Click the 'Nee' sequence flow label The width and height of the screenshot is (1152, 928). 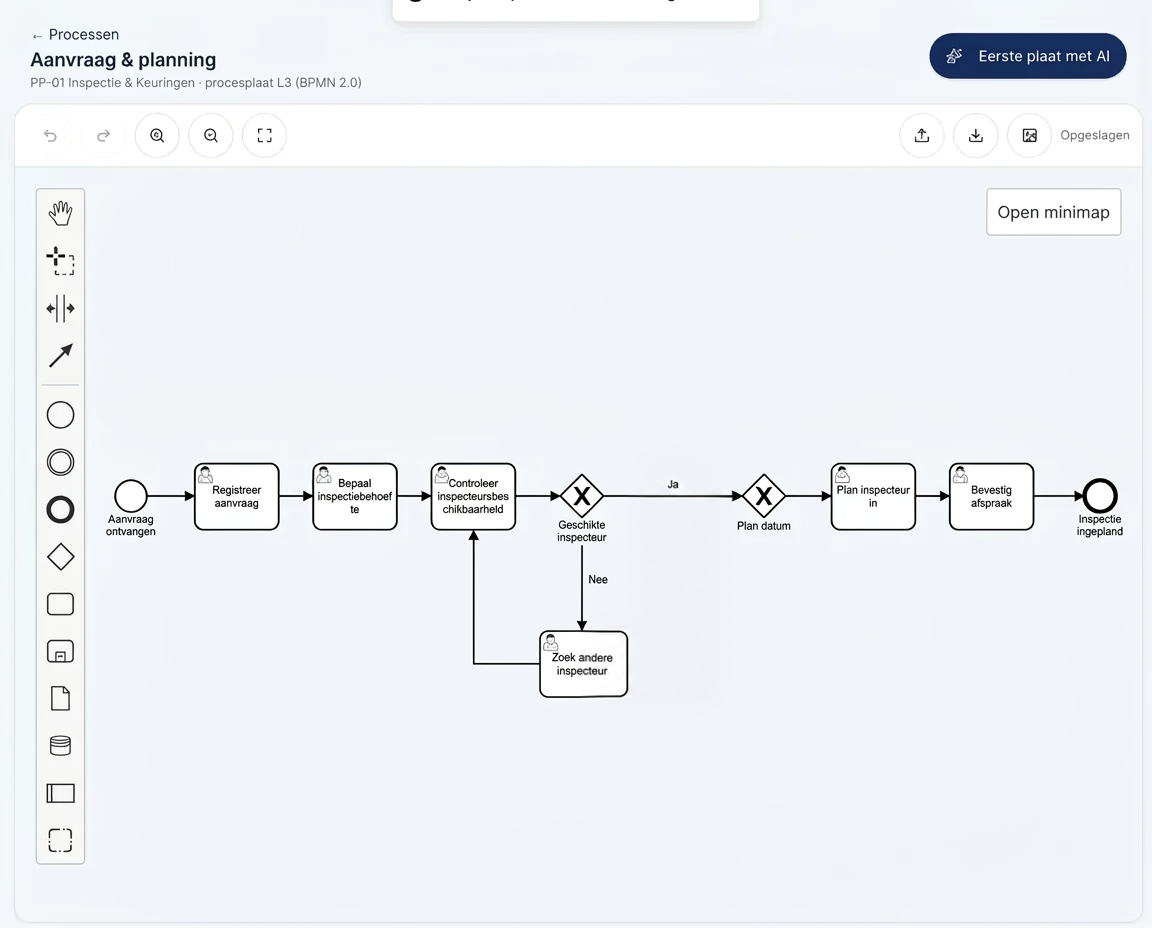click(598, 580)
